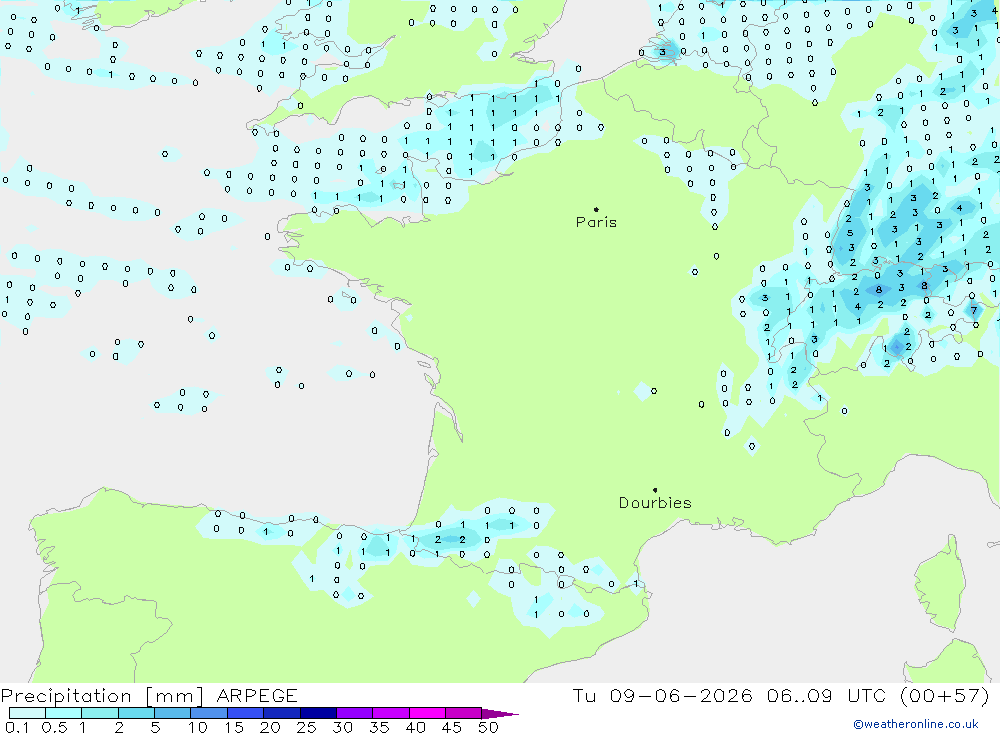1000x733 pixels.
Task: Click the Precipitation [mm] title text
Action: point(102,696)
